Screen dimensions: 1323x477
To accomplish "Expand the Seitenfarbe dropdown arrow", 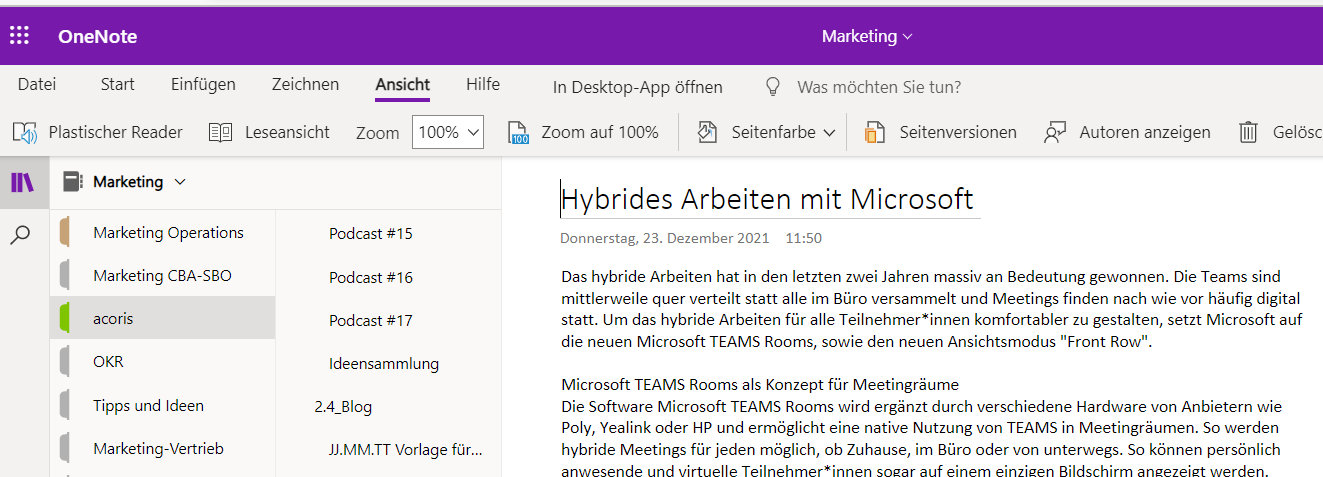I will click(829, 133).
